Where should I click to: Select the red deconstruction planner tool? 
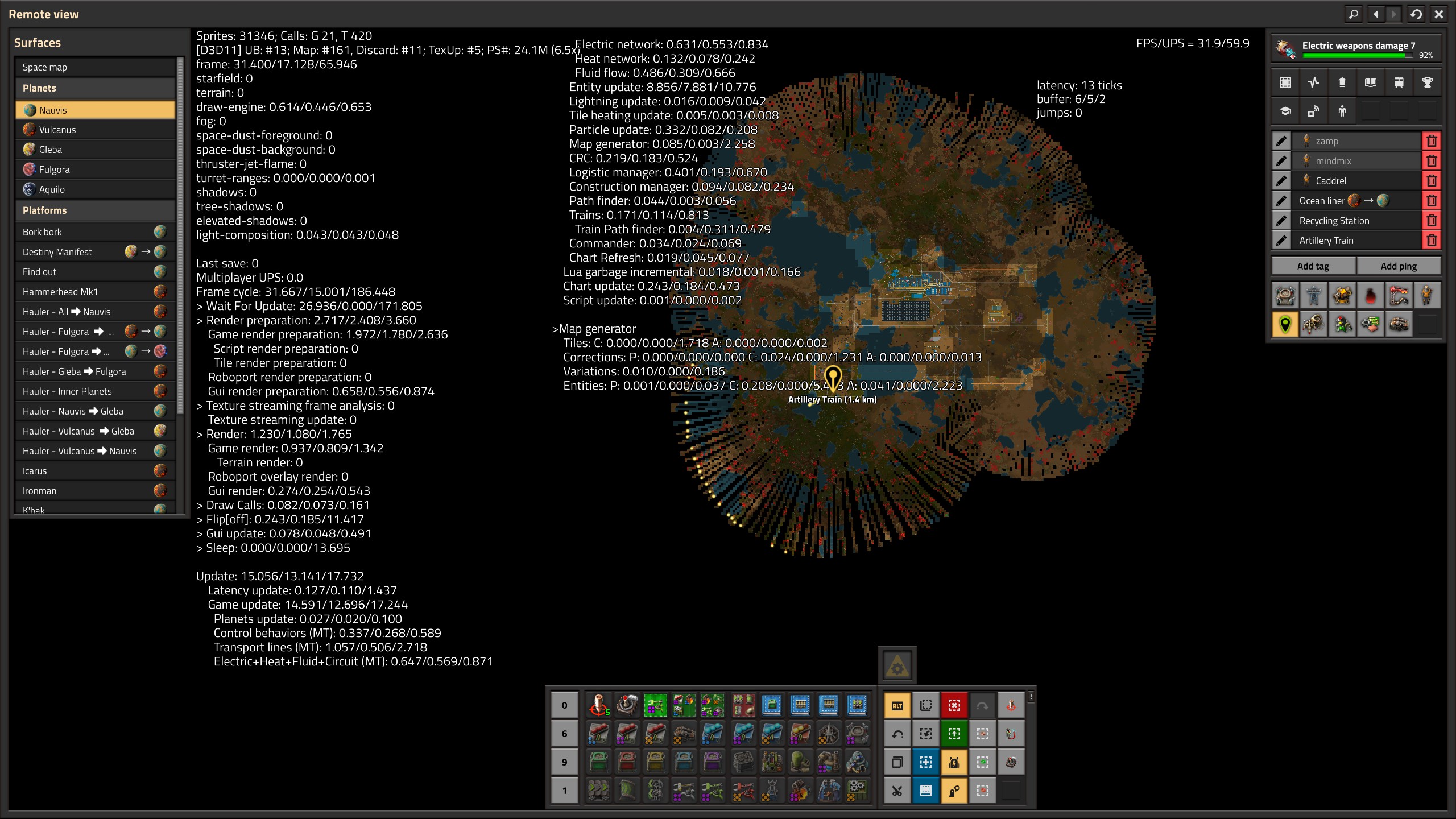point(954,705)
